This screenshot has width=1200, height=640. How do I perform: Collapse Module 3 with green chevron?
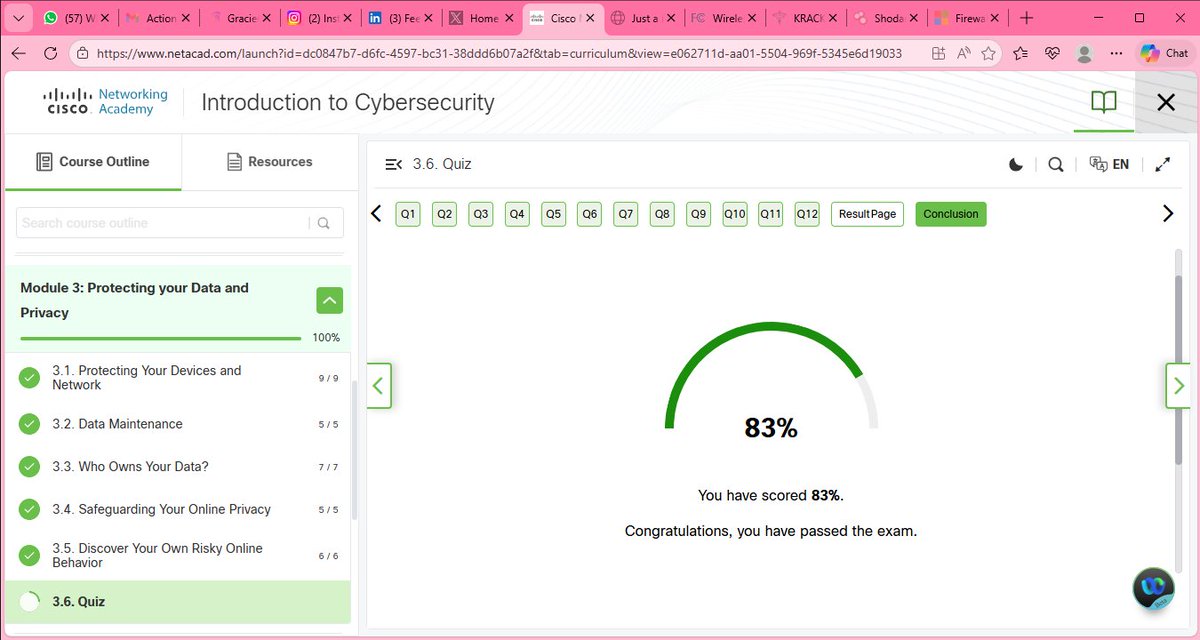(x=330, y=300)
